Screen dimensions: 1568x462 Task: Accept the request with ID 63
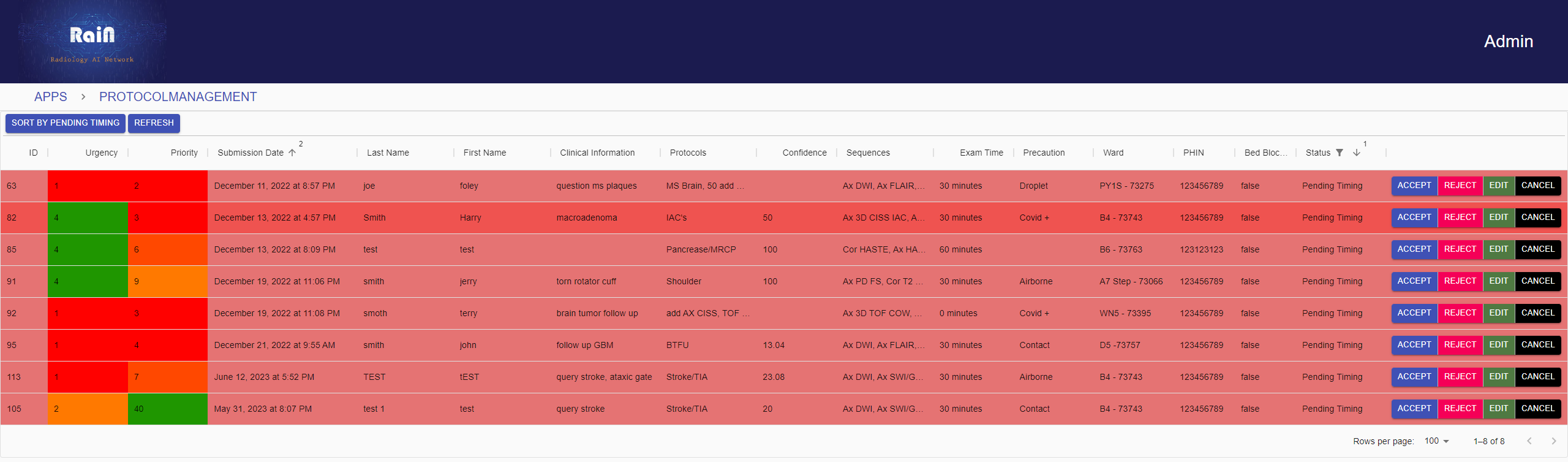1414,186
